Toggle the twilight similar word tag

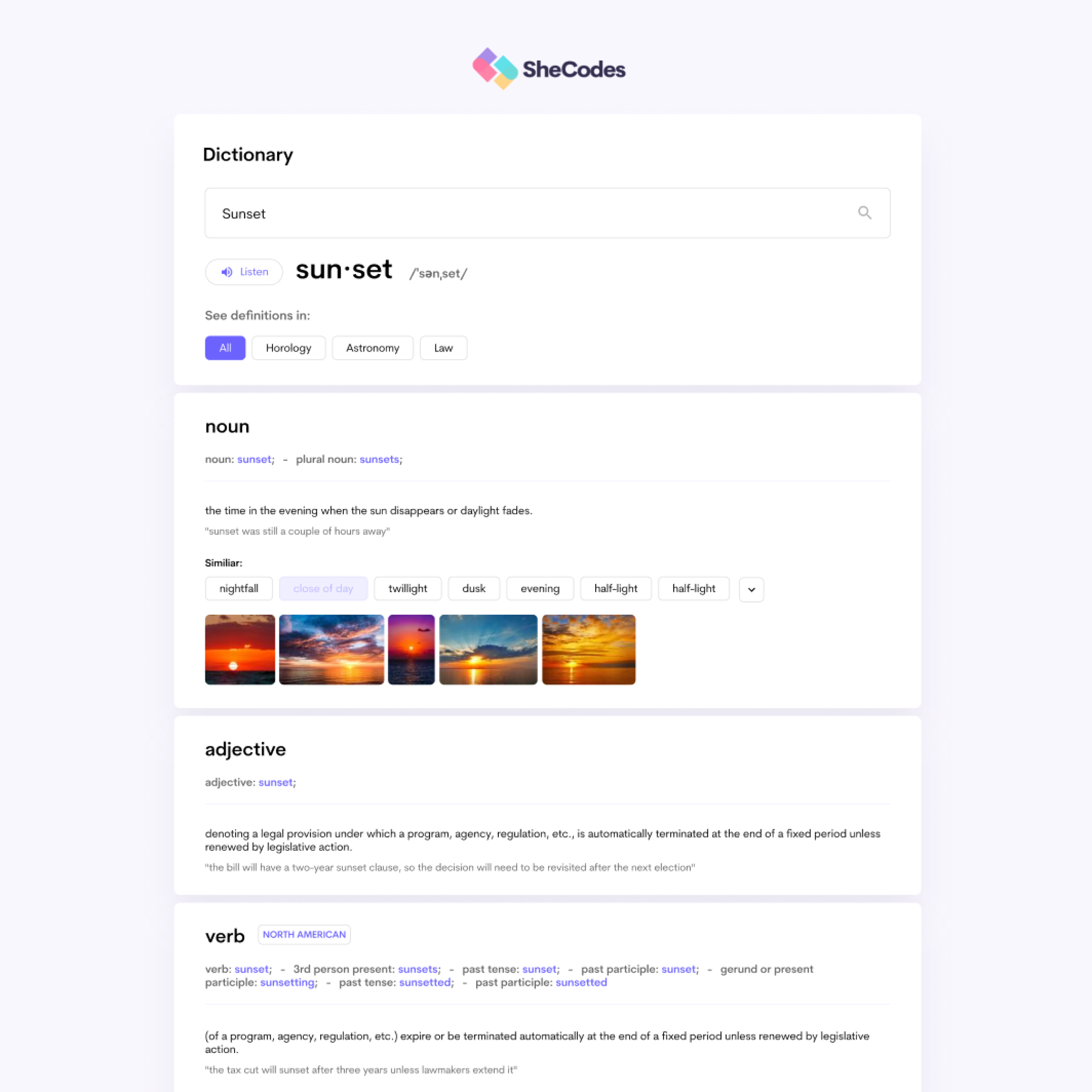[x=407, y=588]
